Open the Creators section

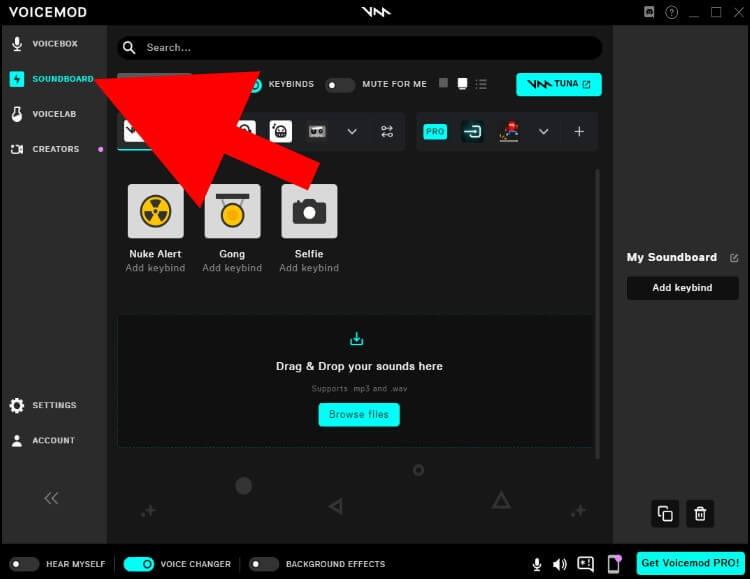[x=45, y=149]
